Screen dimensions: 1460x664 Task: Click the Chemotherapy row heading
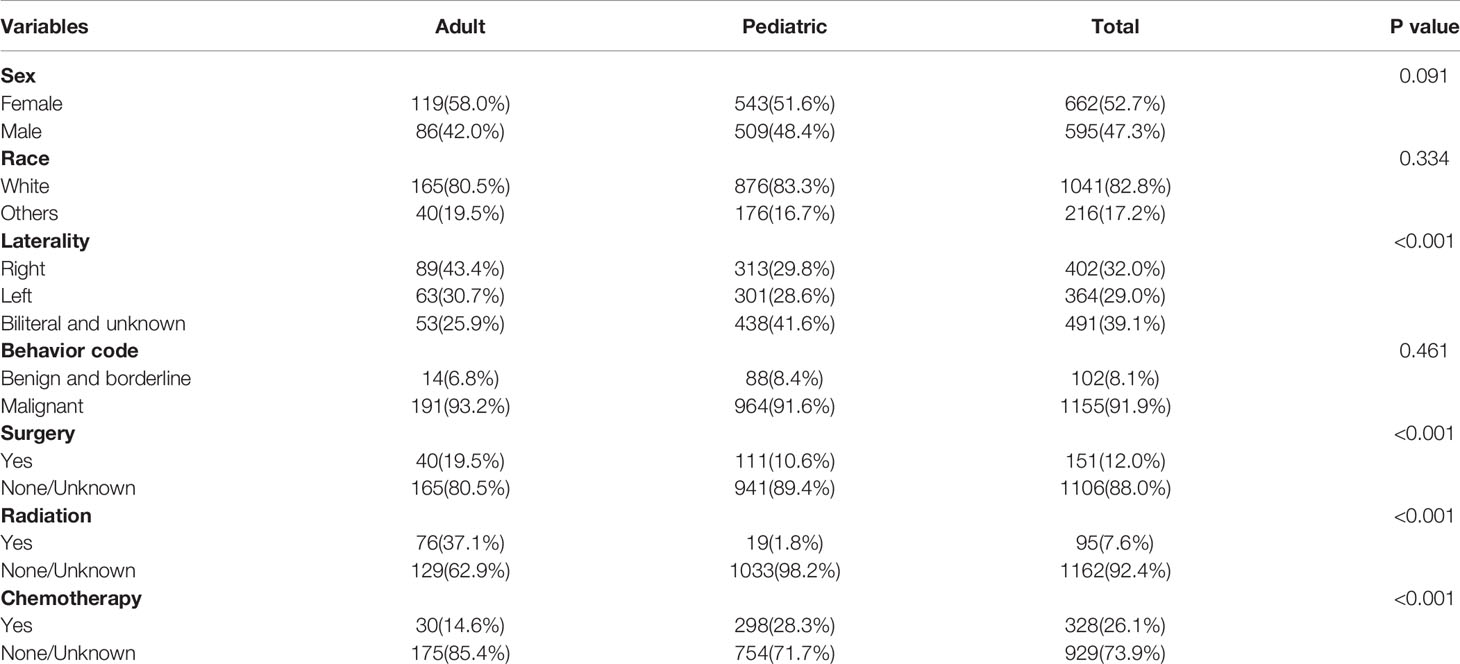(71, 598)
